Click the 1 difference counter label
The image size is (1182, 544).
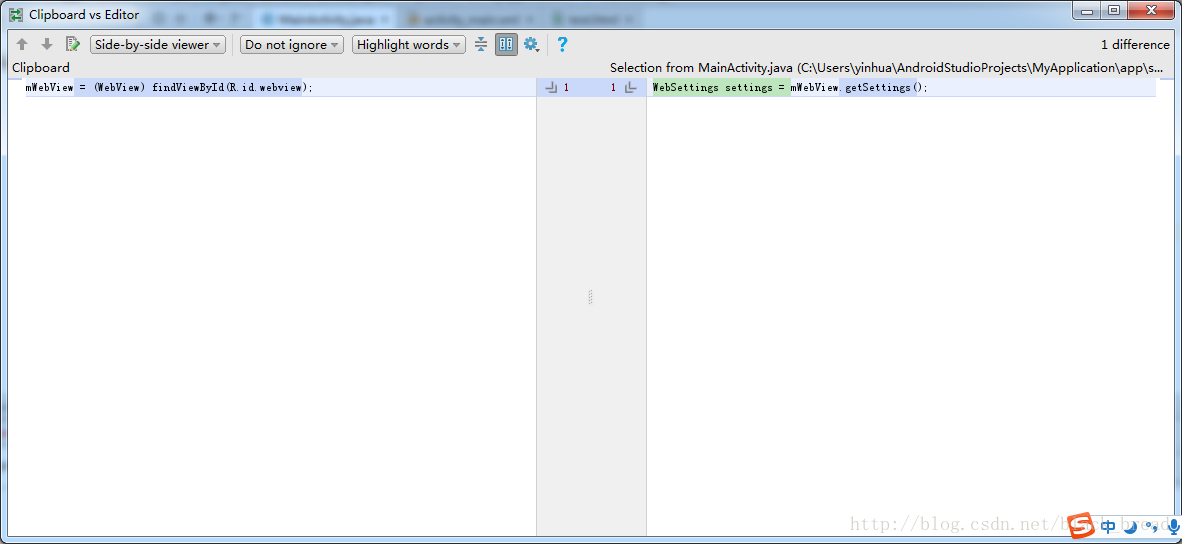pos(1135,44)
